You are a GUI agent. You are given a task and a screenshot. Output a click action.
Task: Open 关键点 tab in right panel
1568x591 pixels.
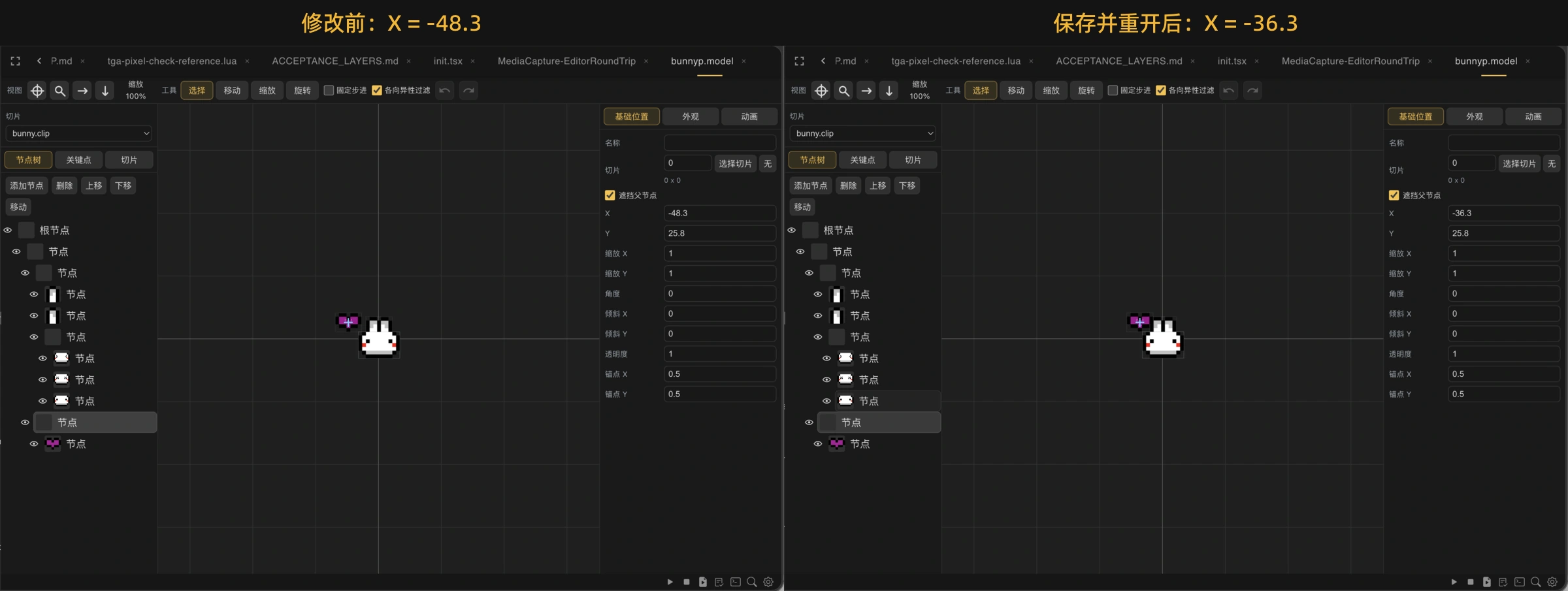(862, 160)
